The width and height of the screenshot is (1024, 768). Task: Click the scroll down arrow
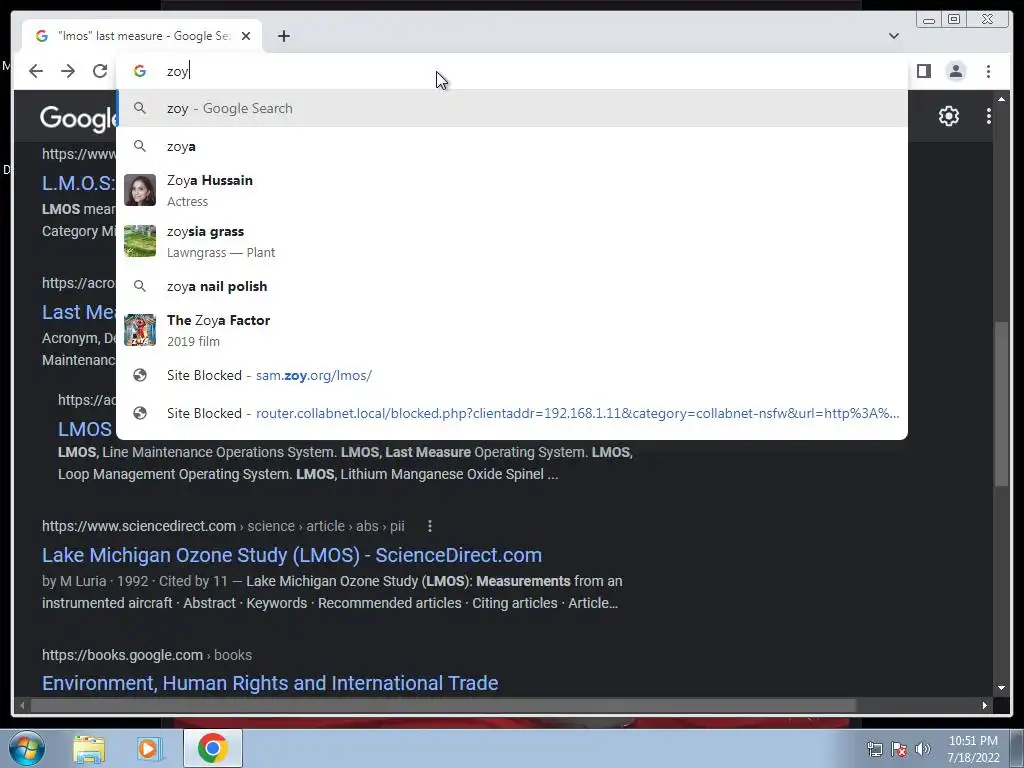pyautogui.click(x=1001, y=688)
